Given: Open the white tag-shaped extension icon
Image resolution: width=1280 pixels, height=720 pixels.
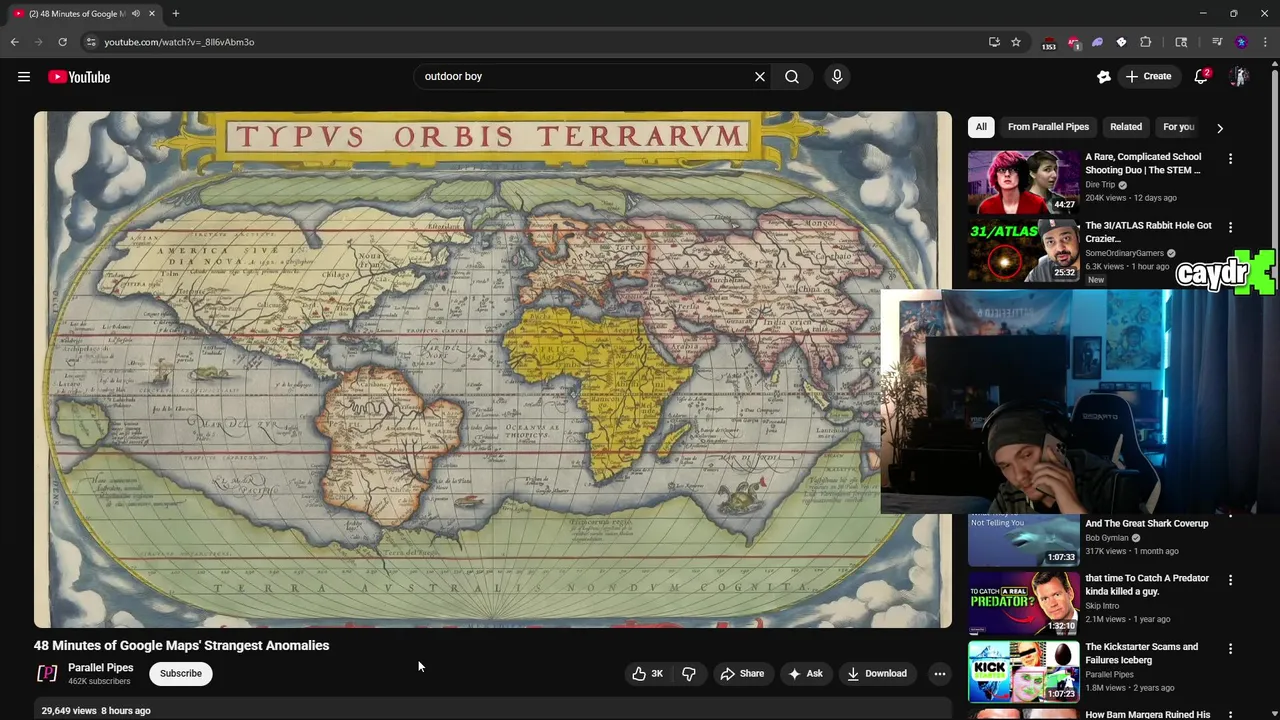Looking at the screenshot, I should [x=1121, y=42].
